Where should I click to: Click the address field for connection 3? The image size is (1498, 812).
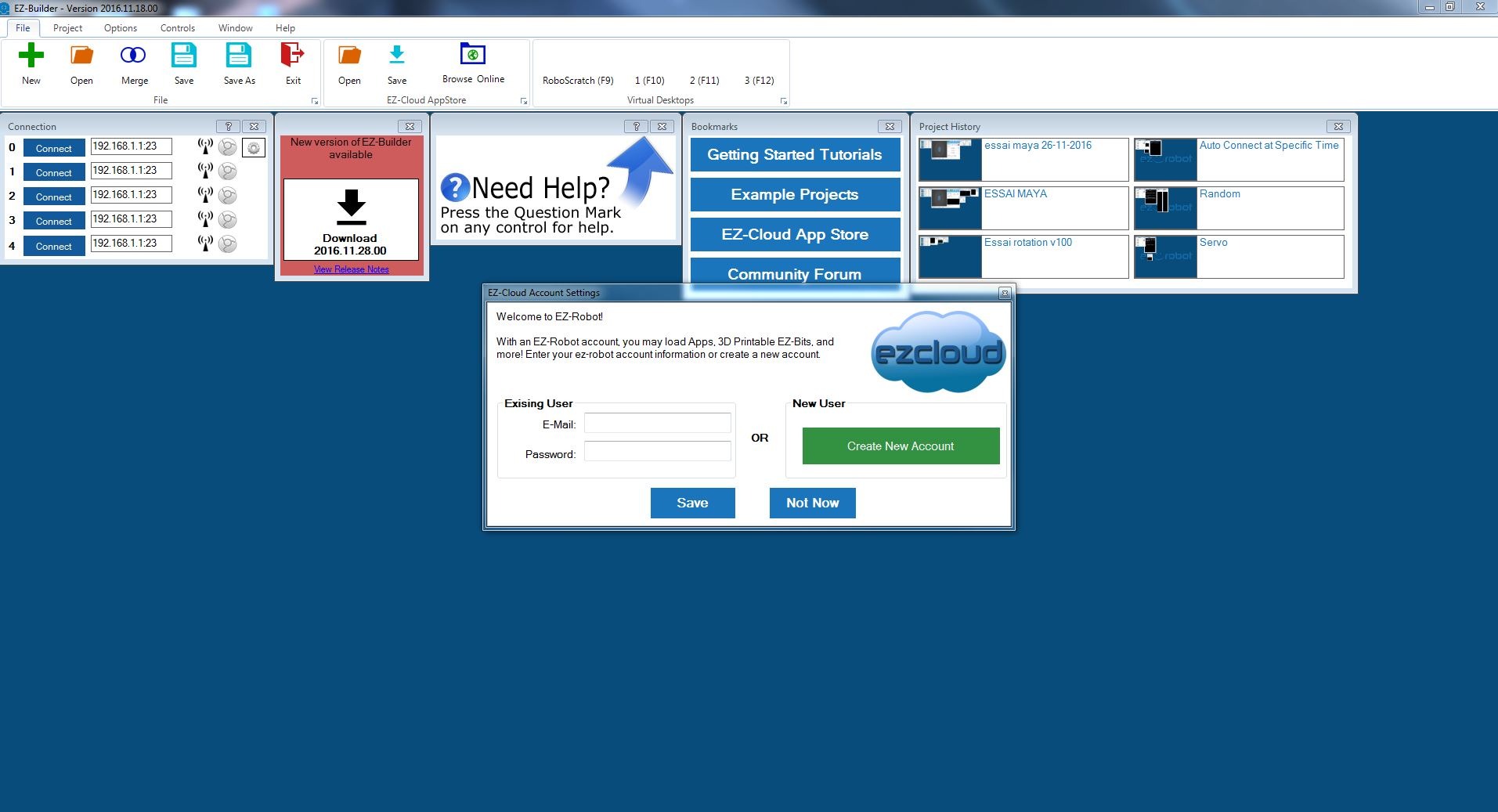pos(131,219)
